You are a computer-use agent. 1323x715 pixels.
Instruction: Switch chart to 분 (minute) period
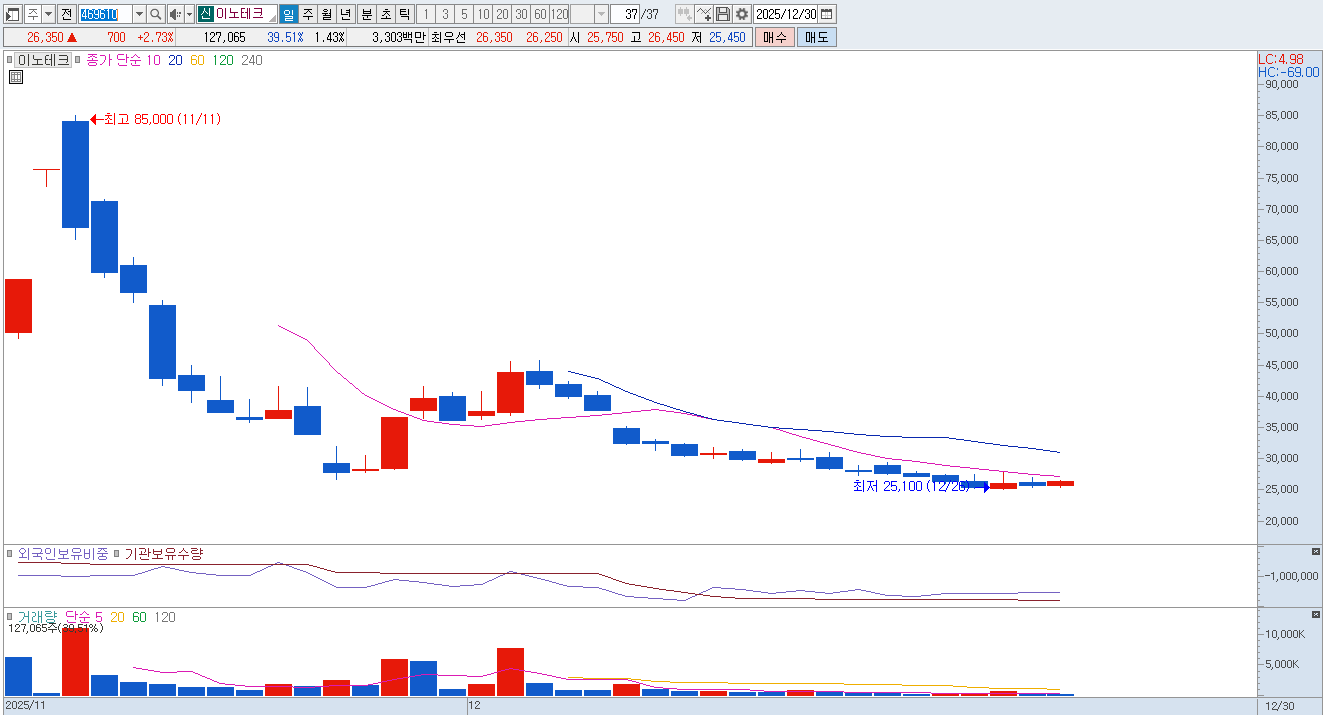coord(366,14)
